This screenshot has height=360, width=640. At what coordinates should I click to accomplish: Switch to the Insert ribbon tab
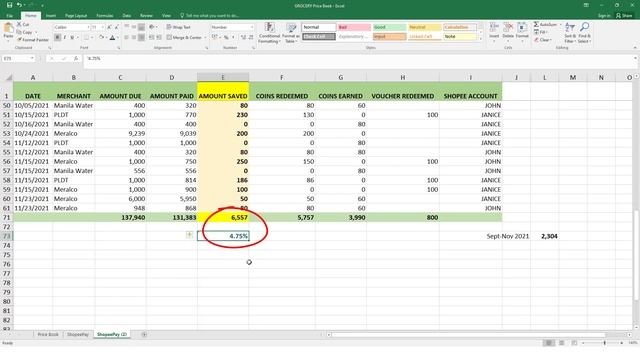pos(51,16)
